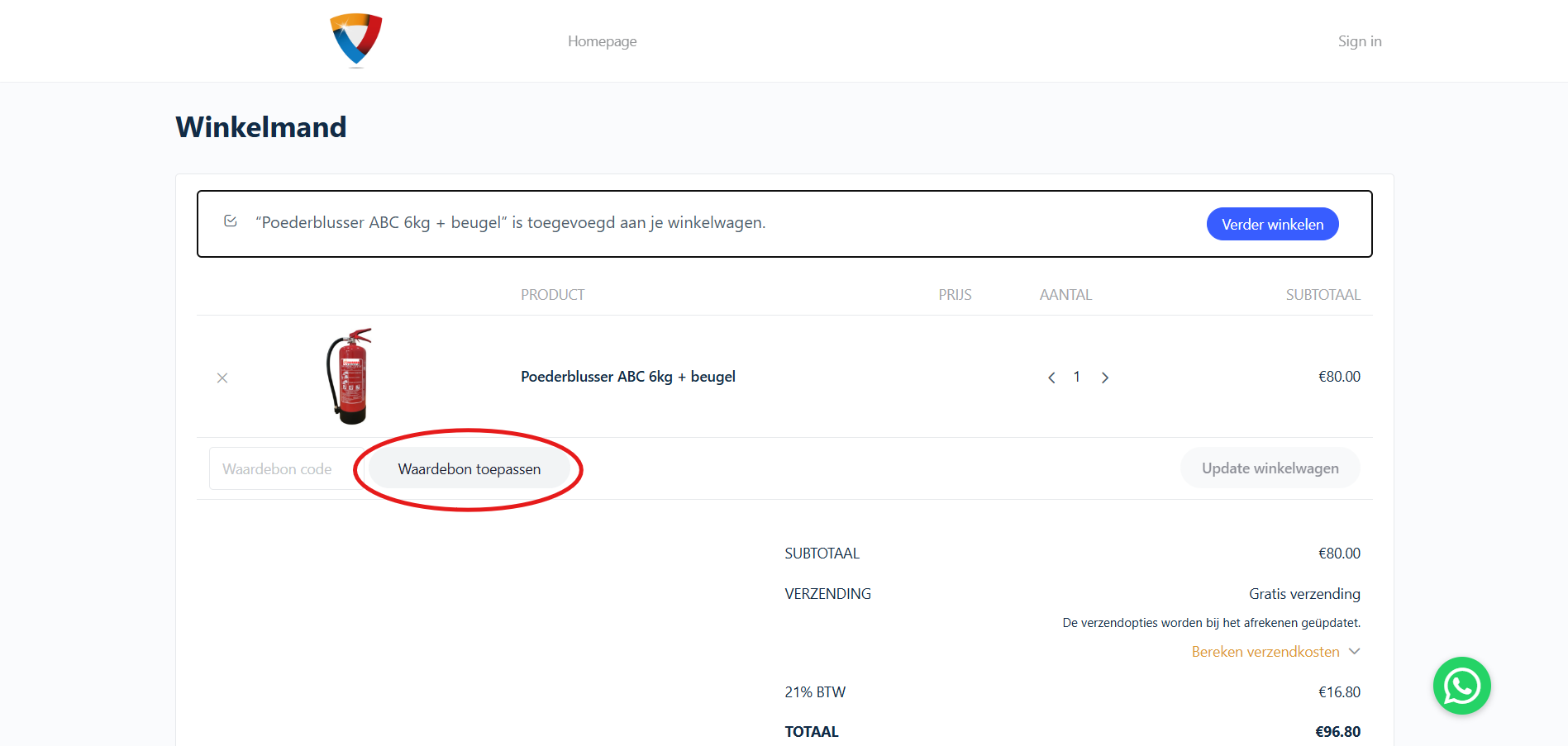
Task: Increase product quantity with right chevron
Action: [x=1104, y=378]
